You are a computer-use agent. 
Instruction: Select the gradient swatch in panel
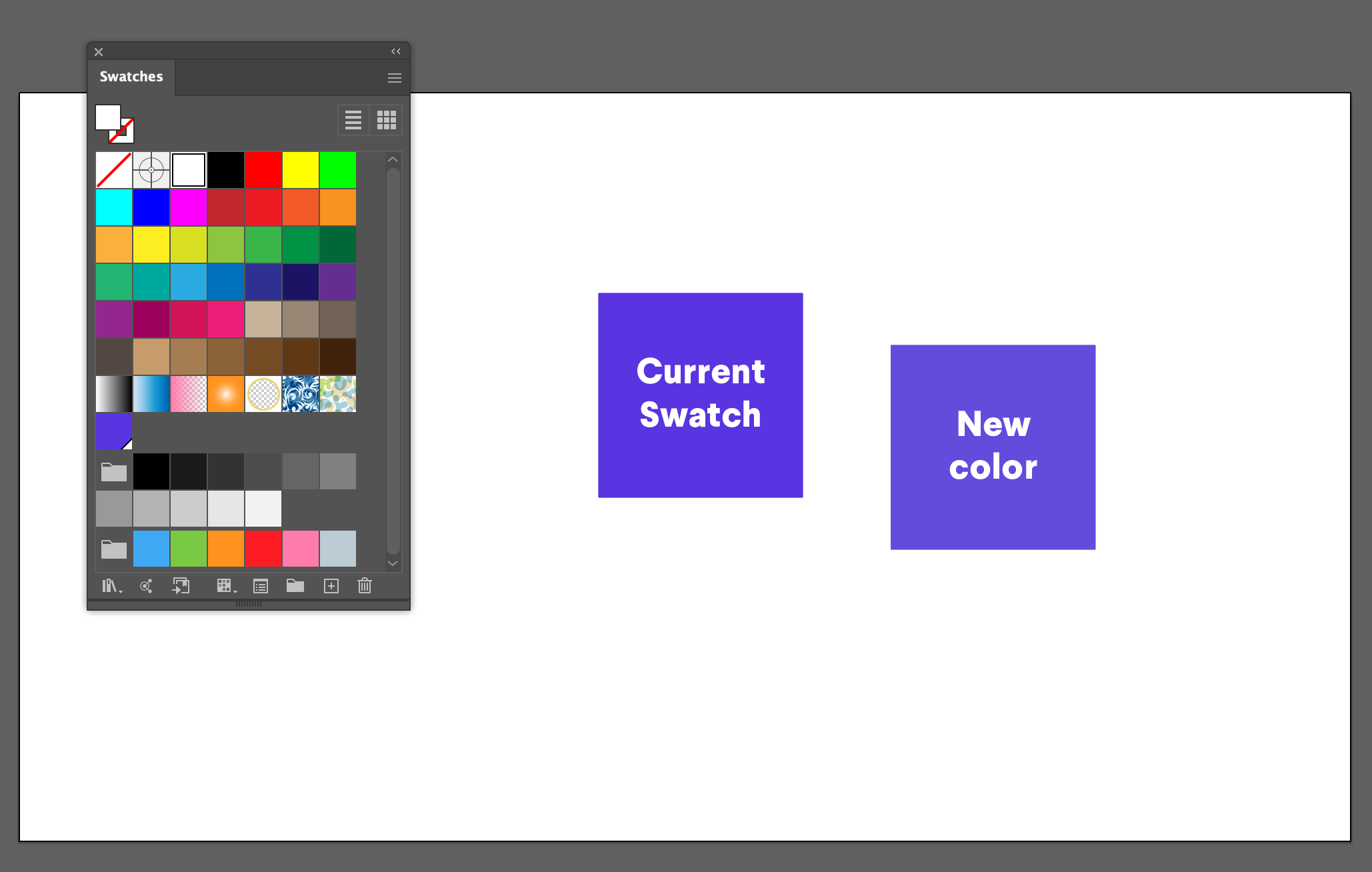(112, 393)
